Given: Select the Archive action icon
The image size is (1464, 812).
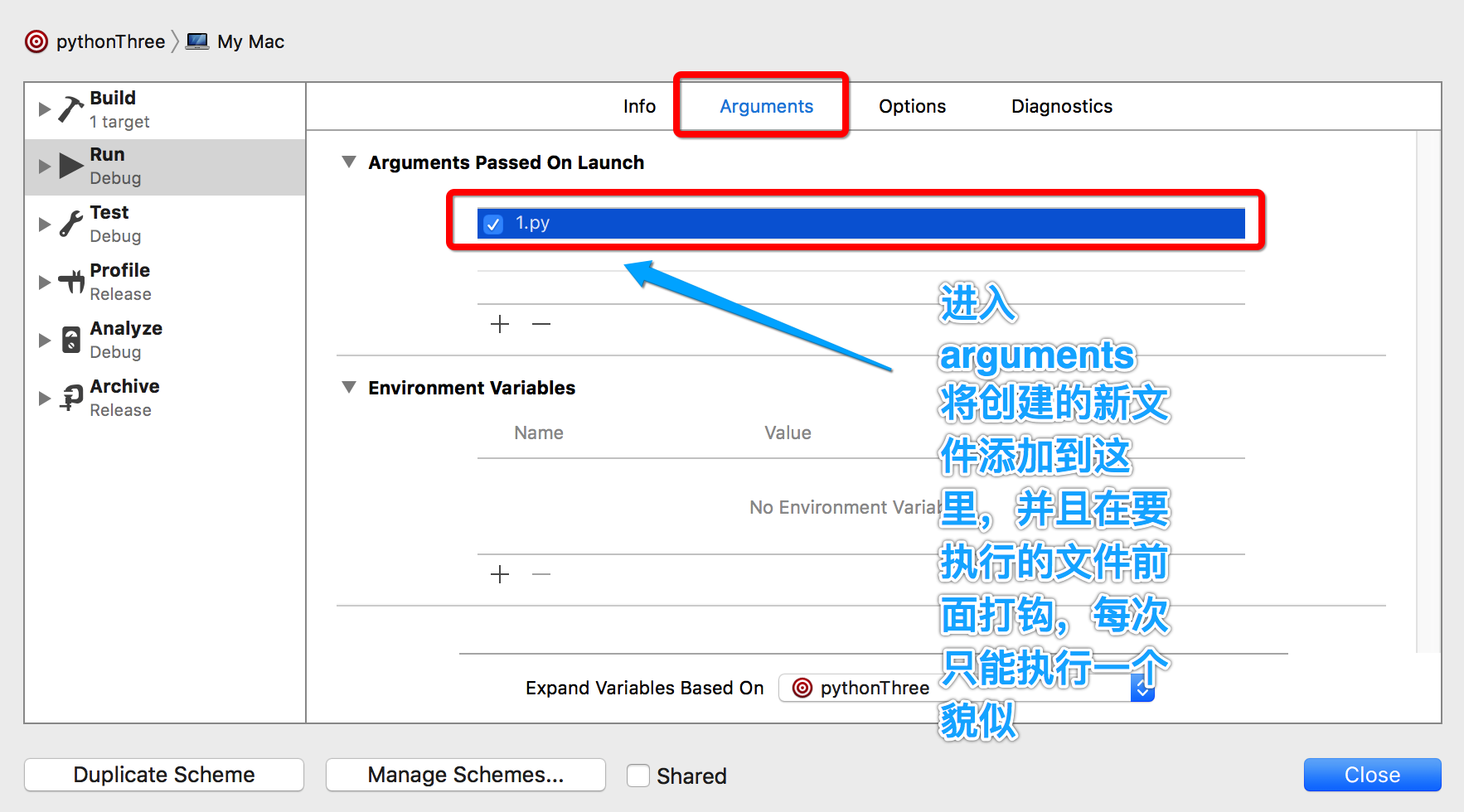Looking at the screenshot, I should pyautogui.click(x=71, y=398).
